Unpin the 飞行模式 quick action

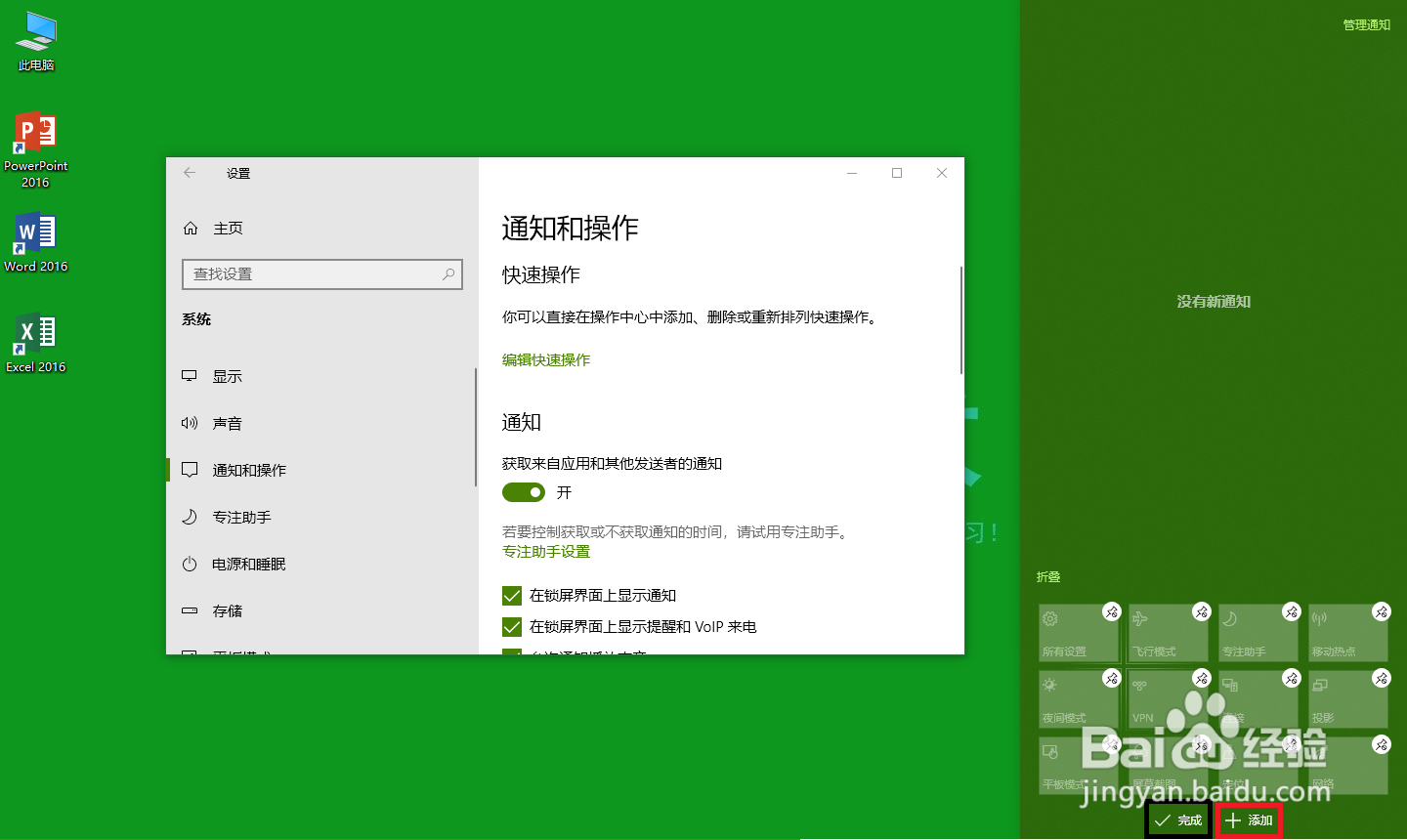pos(1202,611)
